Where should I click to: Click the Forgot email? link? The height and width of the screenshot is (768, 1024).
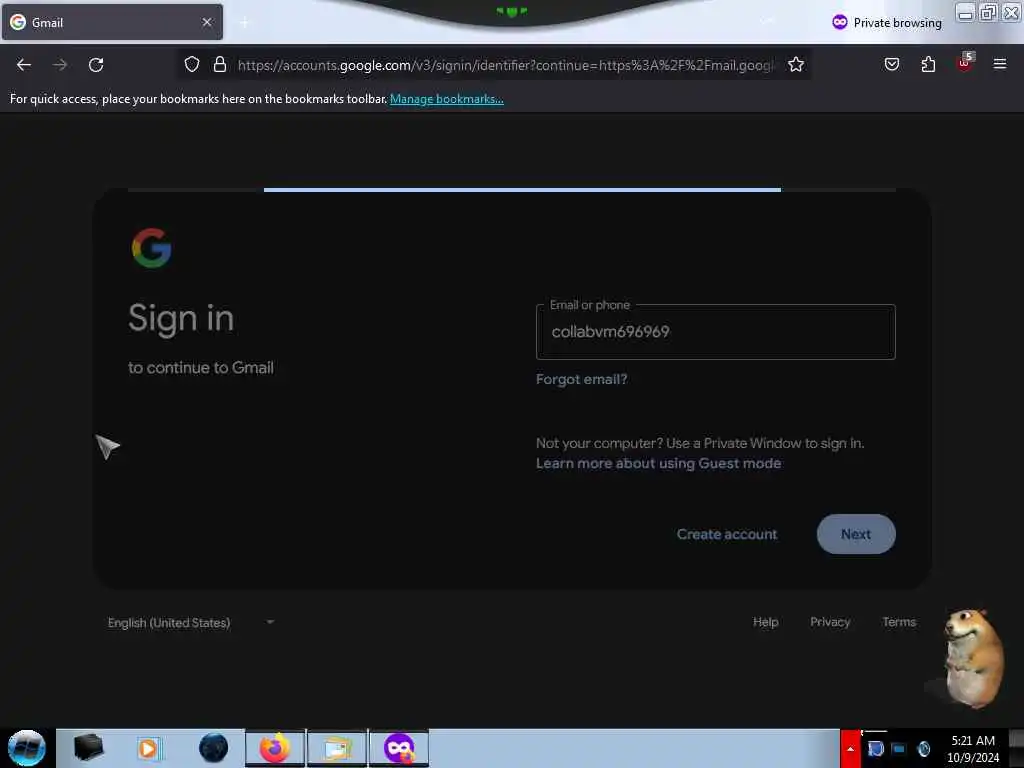(x=581, y=379)
